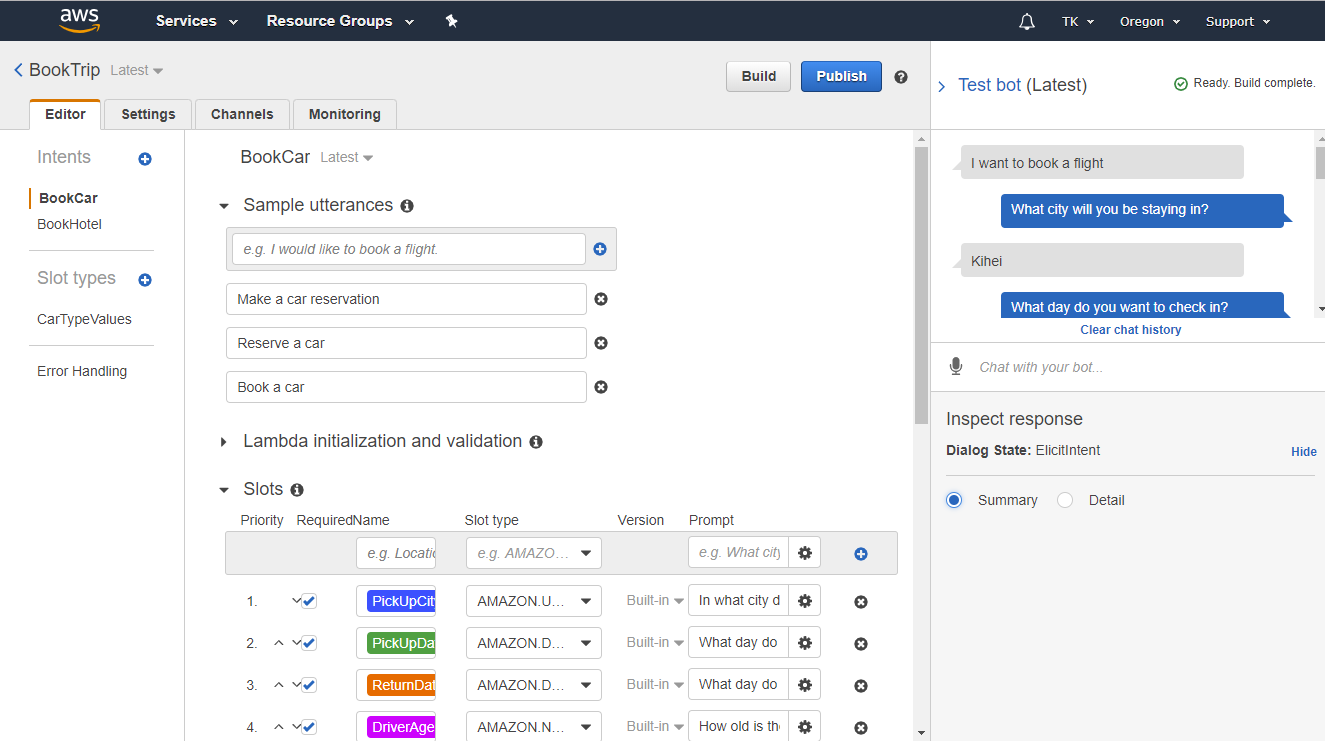The image size is (1325, 741).
Task: Delete the ReturnDate slot
Action: [x=861, y=686]
